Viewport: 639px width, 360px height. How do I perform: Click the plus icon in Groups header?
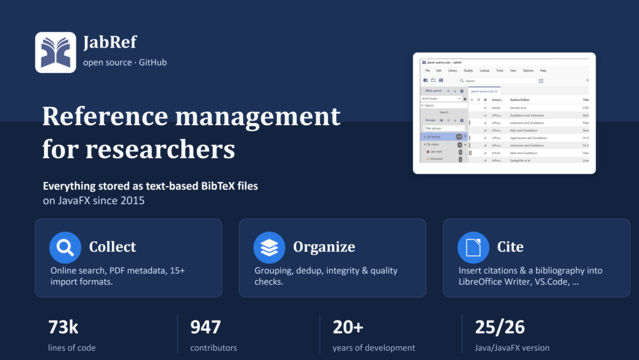(x=448, y=120)
